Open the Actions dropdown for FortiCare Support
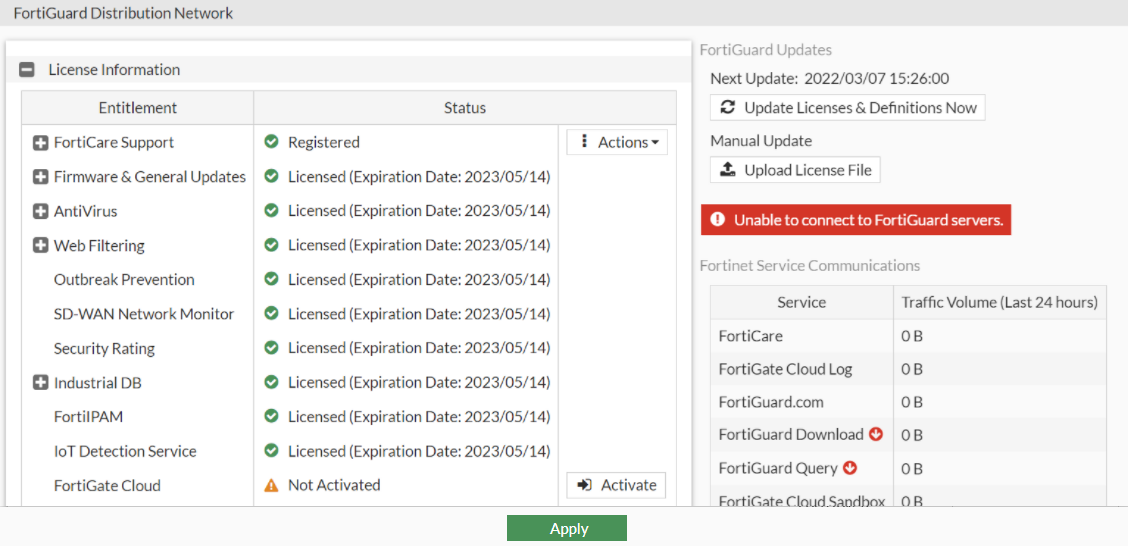Image resolution: width=1128 pixels, height=546 pixels. pos(617,142)
